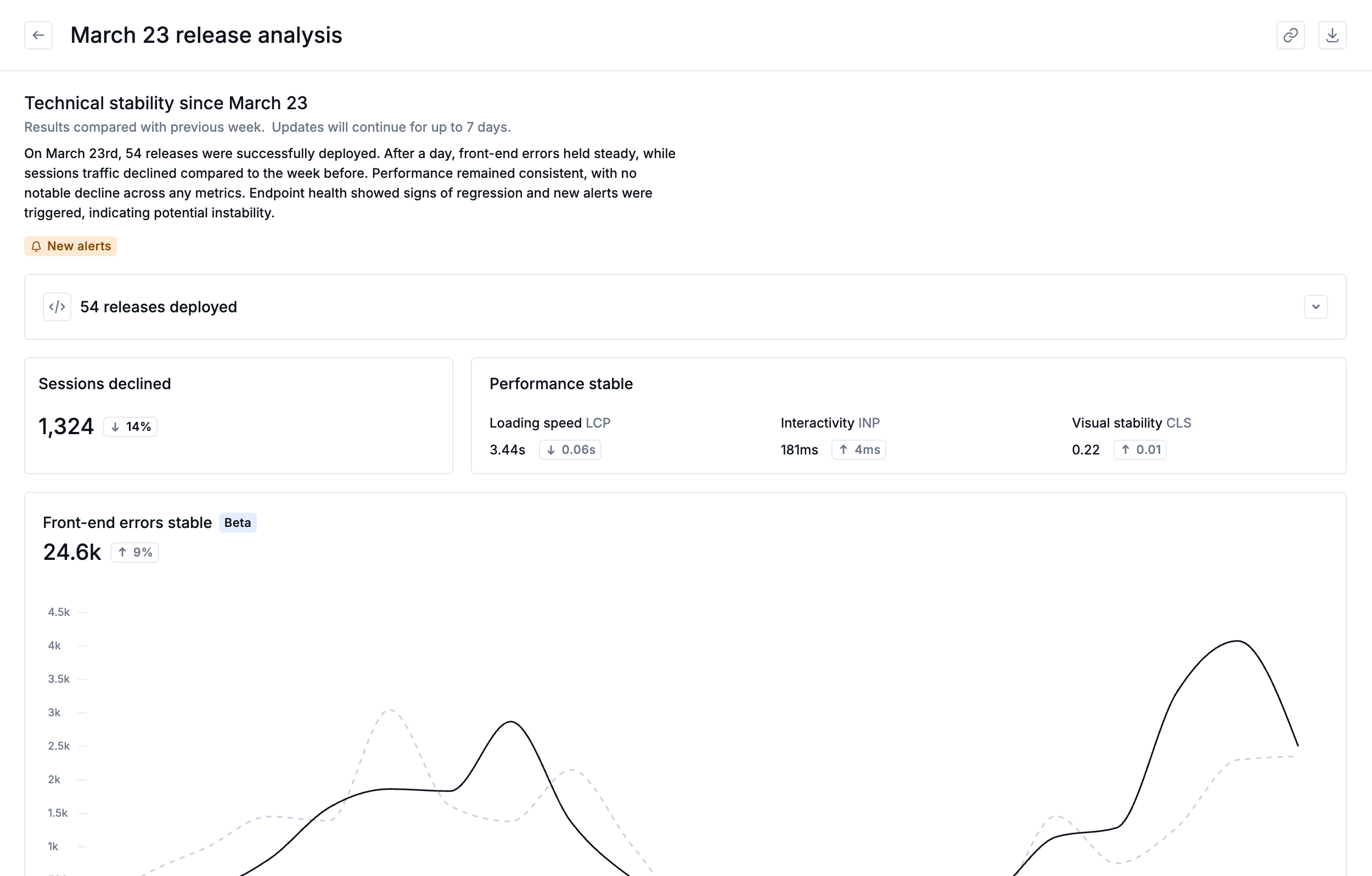Screen dimensions: 1372x876
Task: Click the Loading speed LCP label
Action: 549,423
